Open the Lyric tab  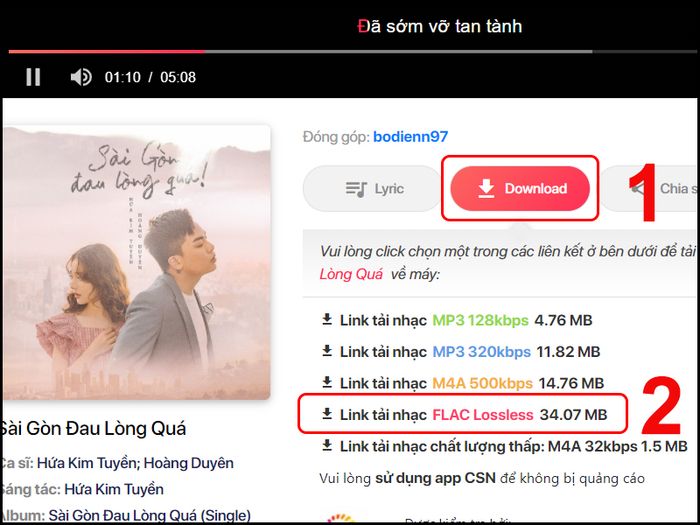coord(372,189)
